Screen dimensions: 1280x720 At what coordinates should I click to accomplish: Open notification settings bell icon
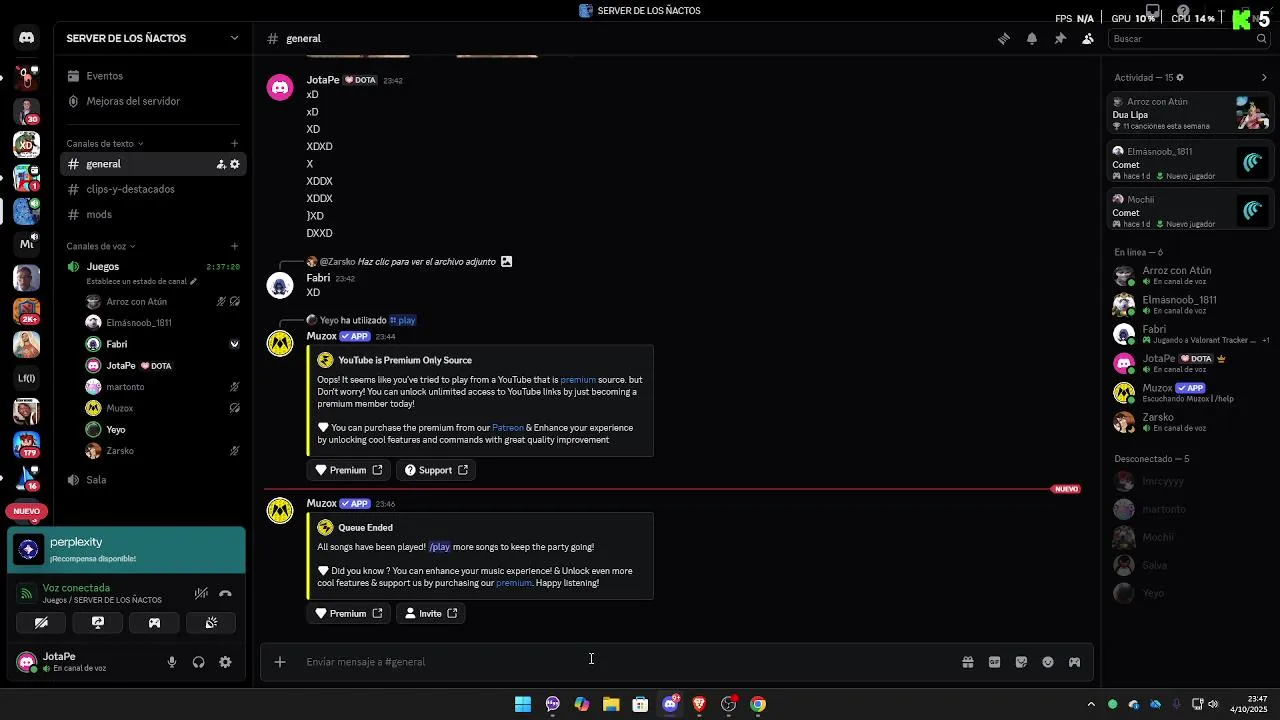pos(1032,39)
